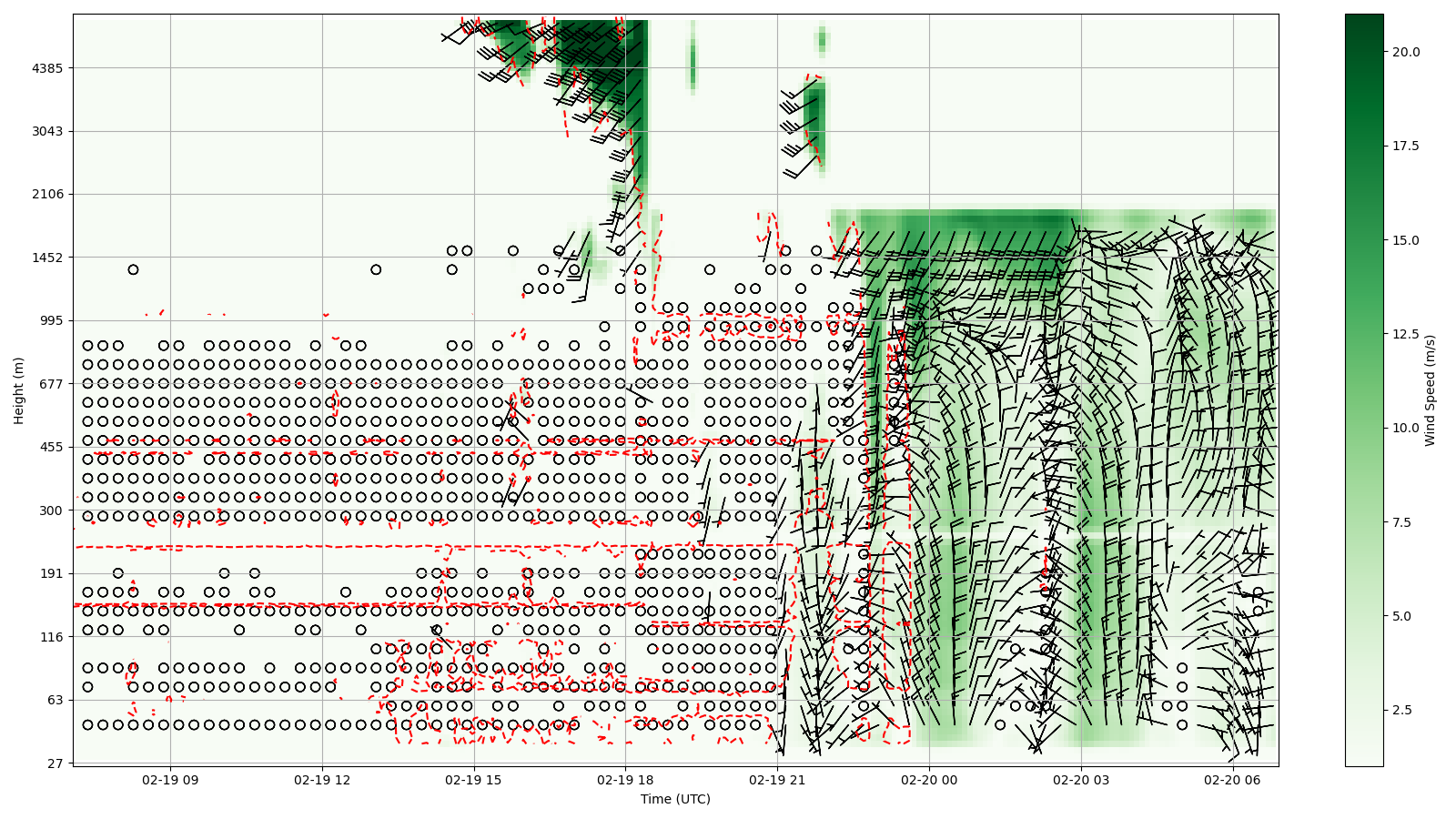Image resolution: width=1456 pixels, height=819 pixels.
Task: Click the '02-19 12' time axis label
Action: (322, 780)
